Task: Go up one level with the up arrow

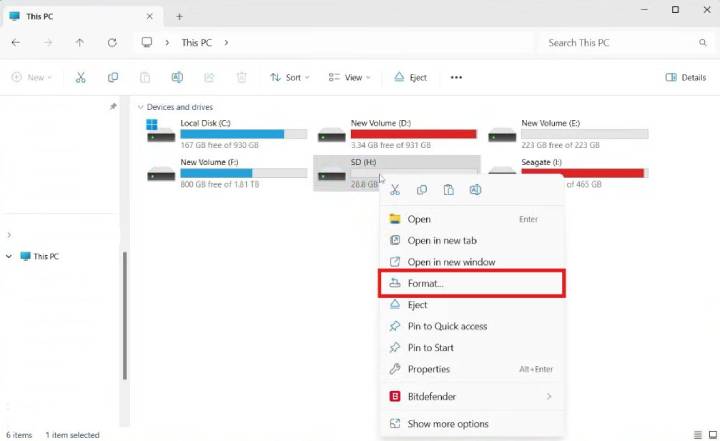Action: coord(80,43)
